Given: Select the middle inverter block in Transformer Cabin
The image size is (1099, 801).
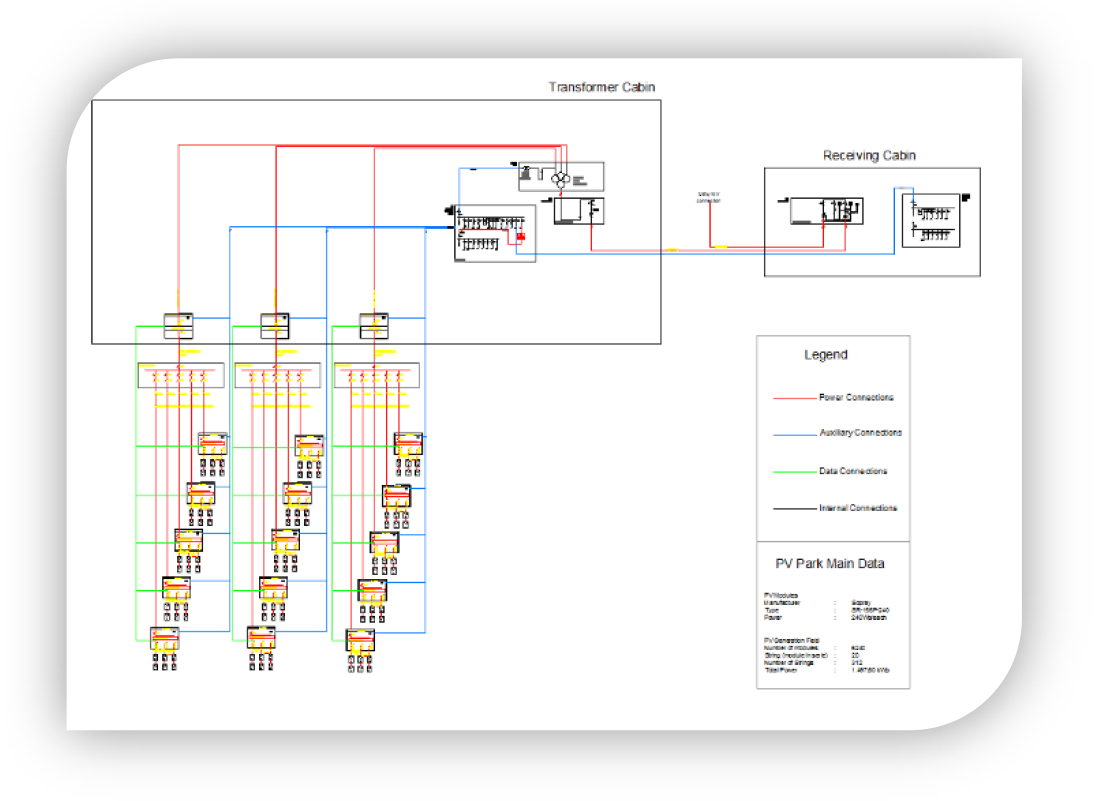Looking at the screenshot, I should pos(275,325).
